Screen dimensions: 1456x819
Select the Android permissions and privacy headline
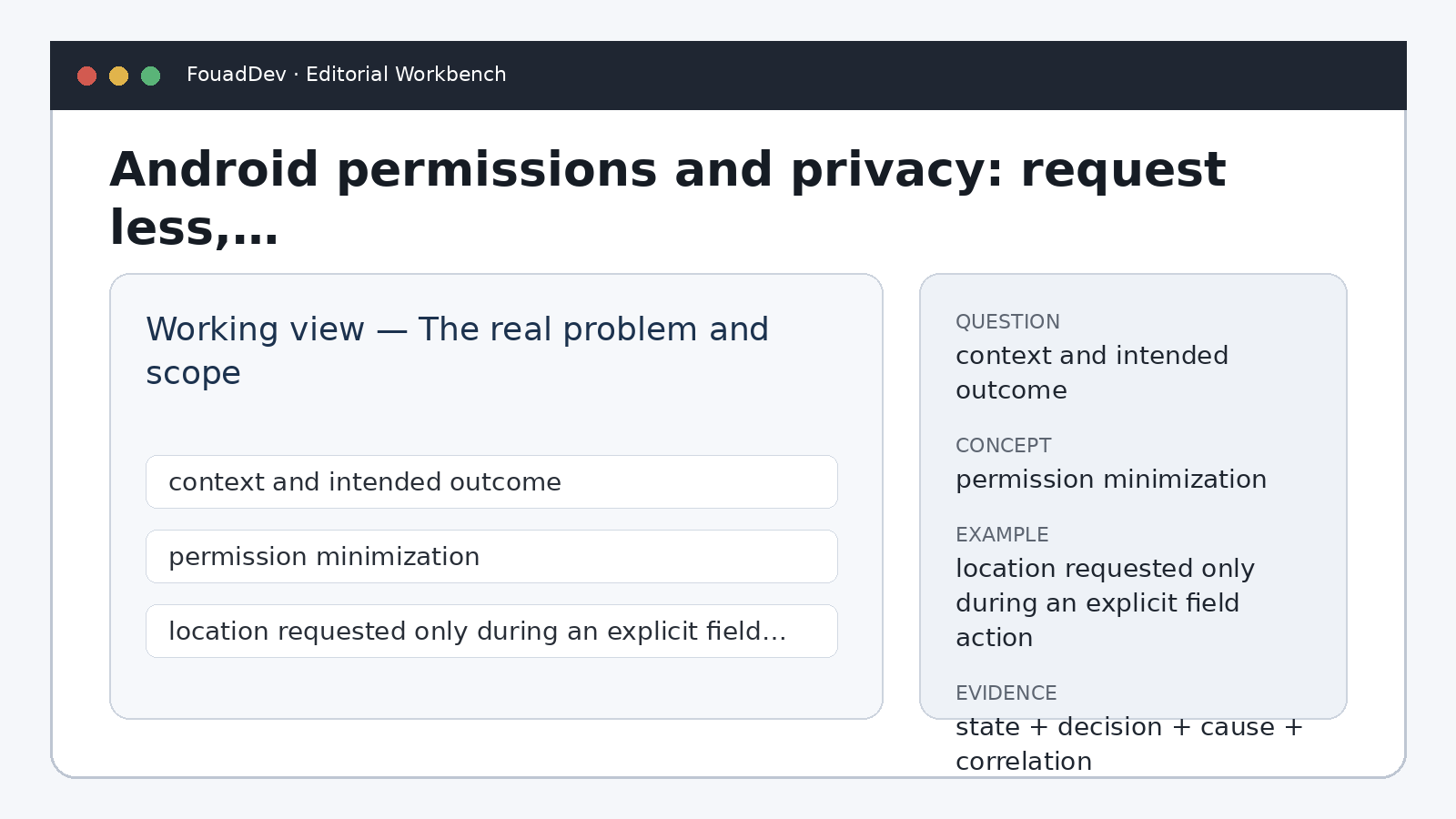(x=668, y=198)
